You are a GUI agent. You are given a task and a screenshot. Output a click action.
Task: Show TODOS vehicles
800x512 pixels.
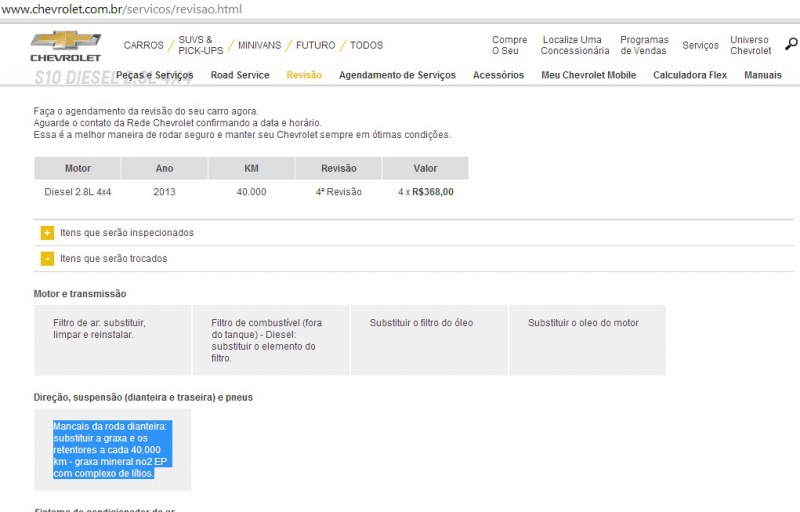[366, 45]
